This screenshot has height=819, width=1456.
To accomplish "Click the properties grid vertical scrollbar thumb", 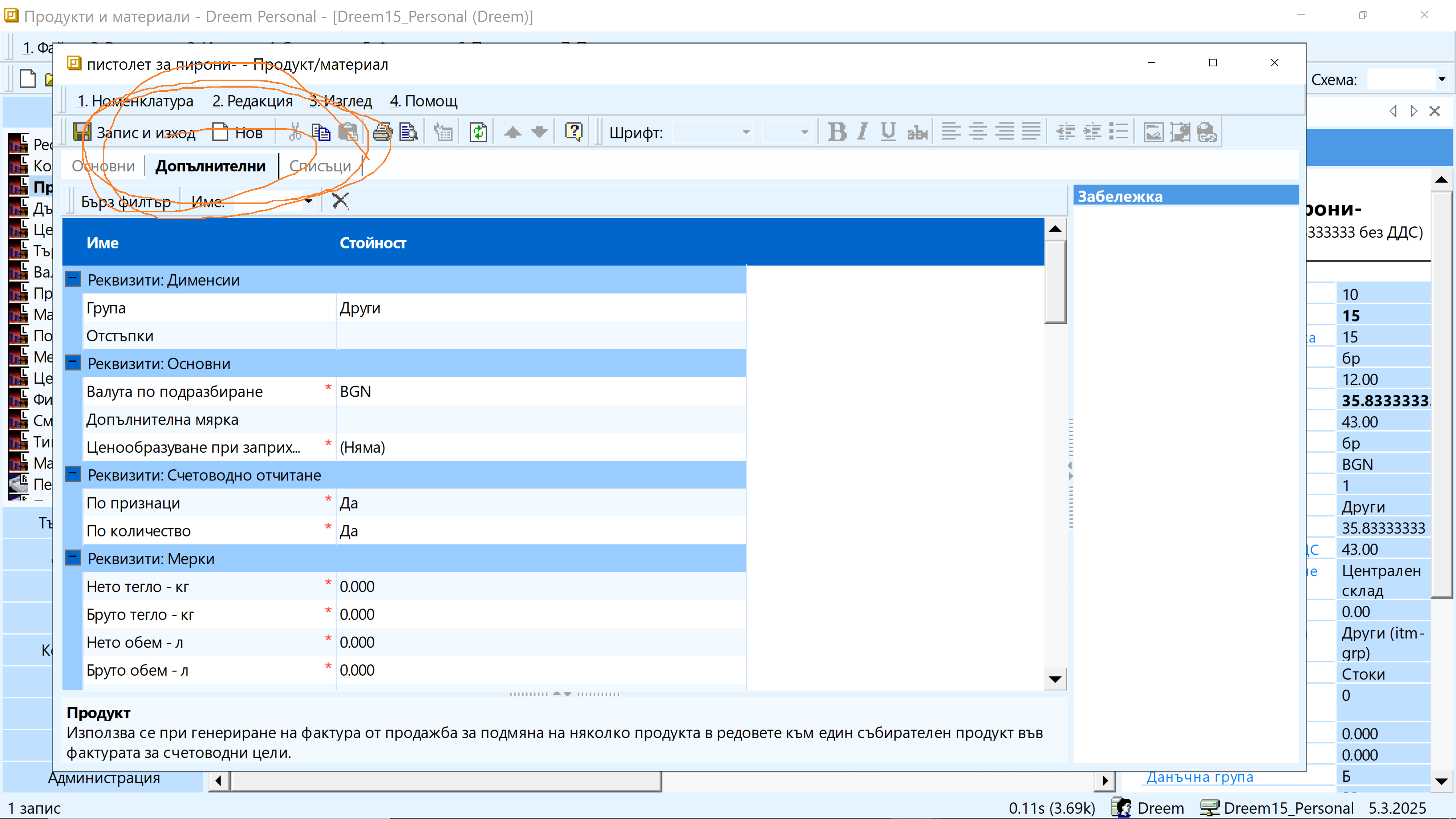I will pos(1055,281).
